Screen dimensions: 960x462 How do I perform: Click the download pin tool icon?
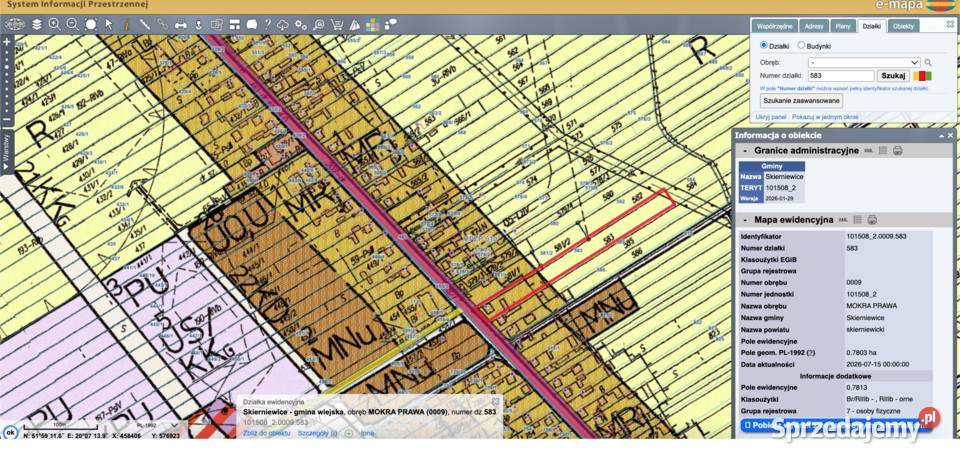click(198, 24)
